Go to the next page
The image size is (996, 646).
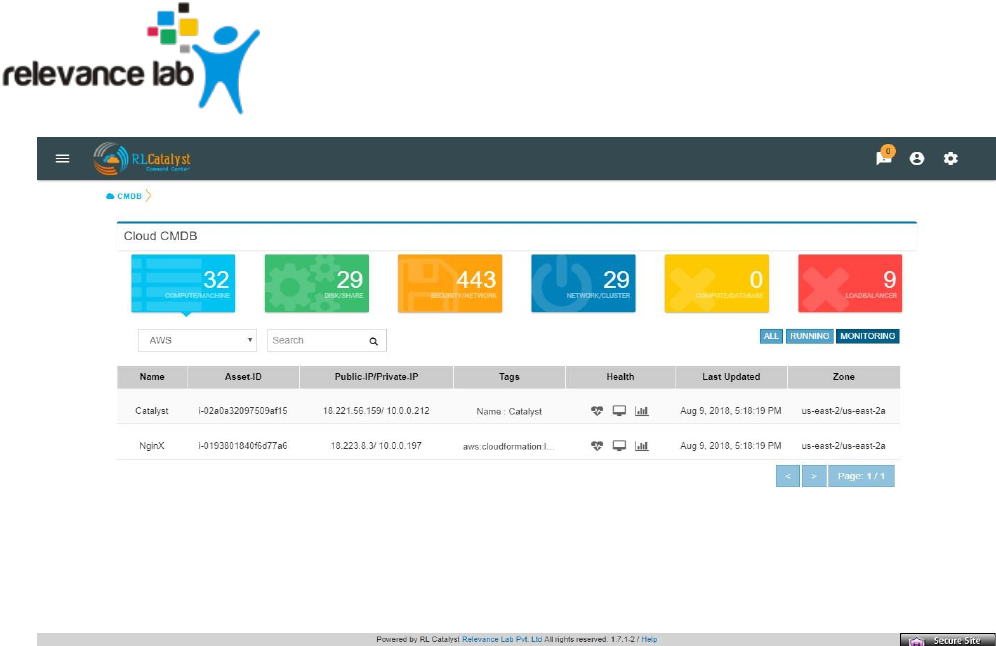tap(814, 476)
